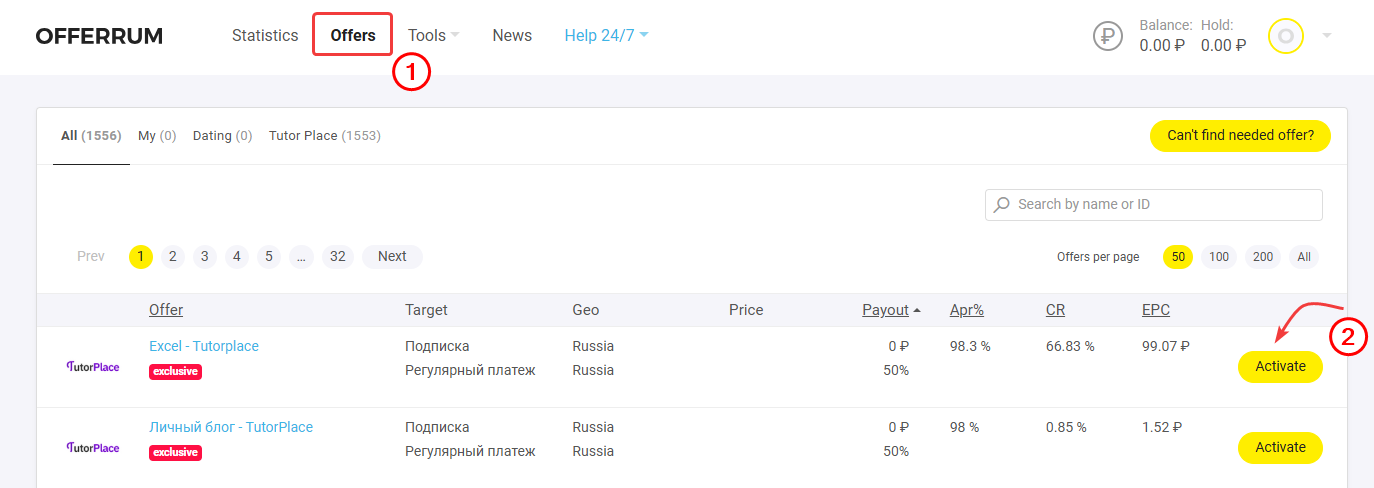Sort by EPC column header

click(x=1156, y=310)
